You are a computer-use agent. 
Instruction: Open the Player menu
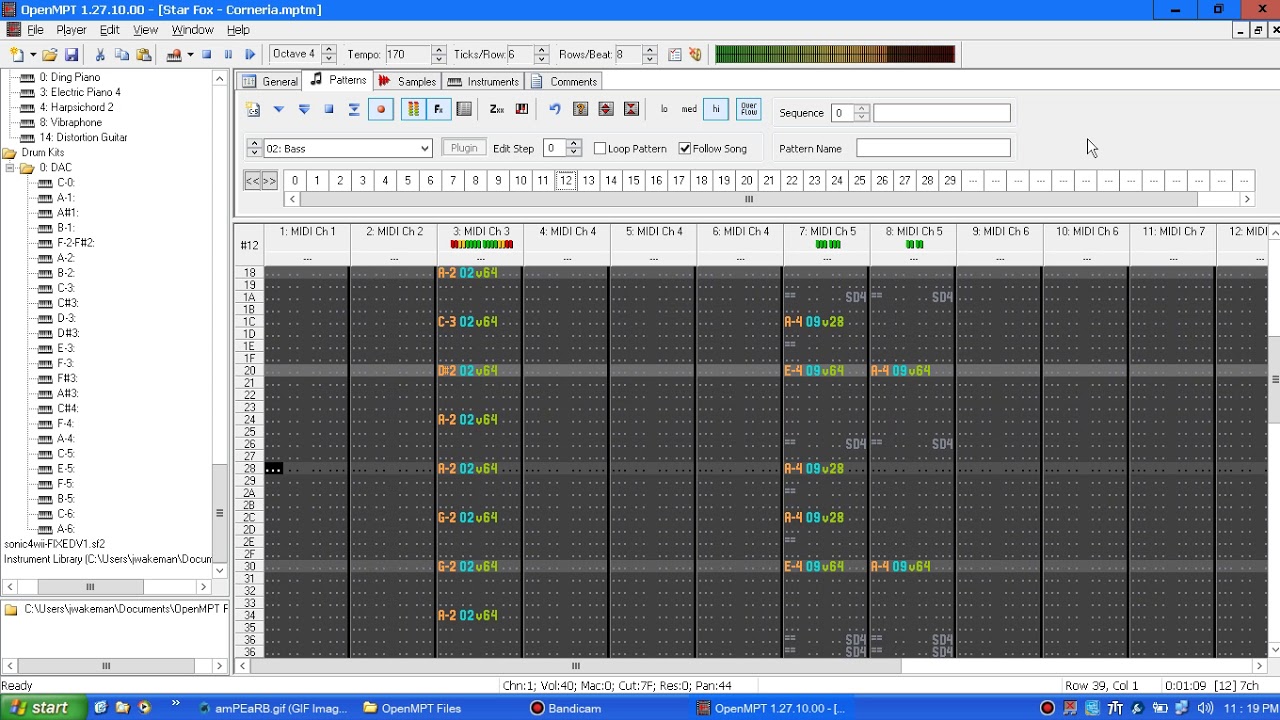[71, 30]
